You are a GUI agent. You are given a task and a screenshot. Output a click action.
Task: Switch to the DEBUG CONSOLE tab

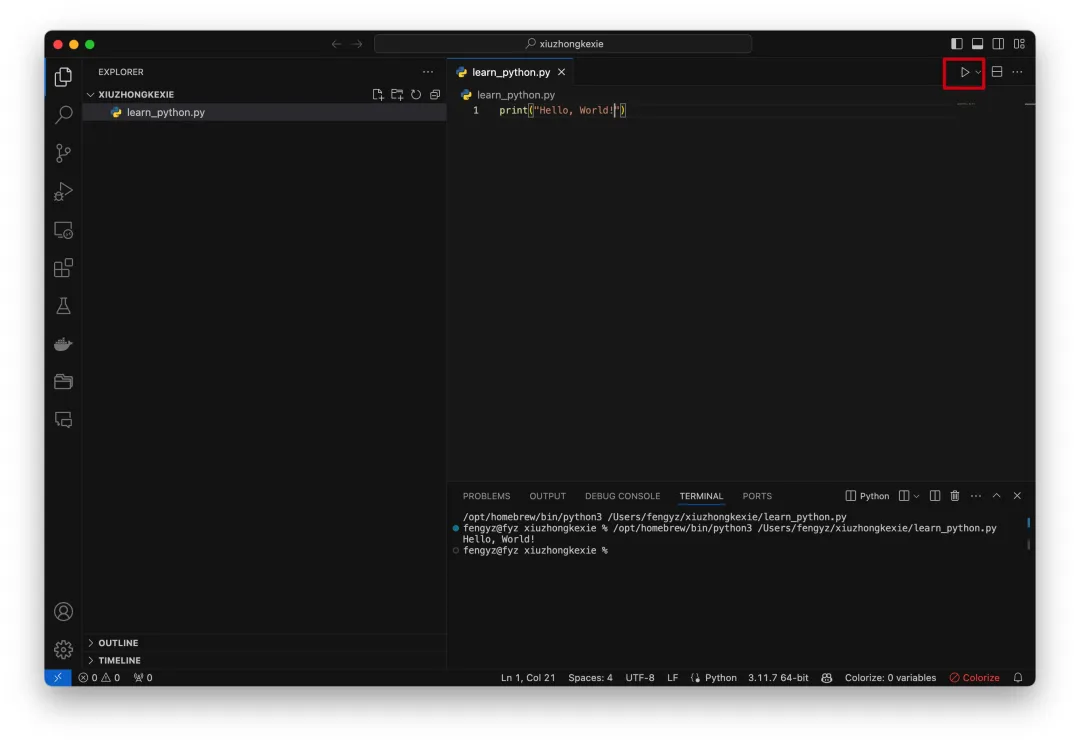(622, 496)
